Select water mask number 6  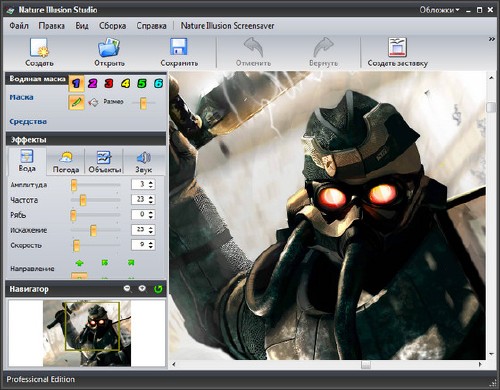tap(158, 83)
